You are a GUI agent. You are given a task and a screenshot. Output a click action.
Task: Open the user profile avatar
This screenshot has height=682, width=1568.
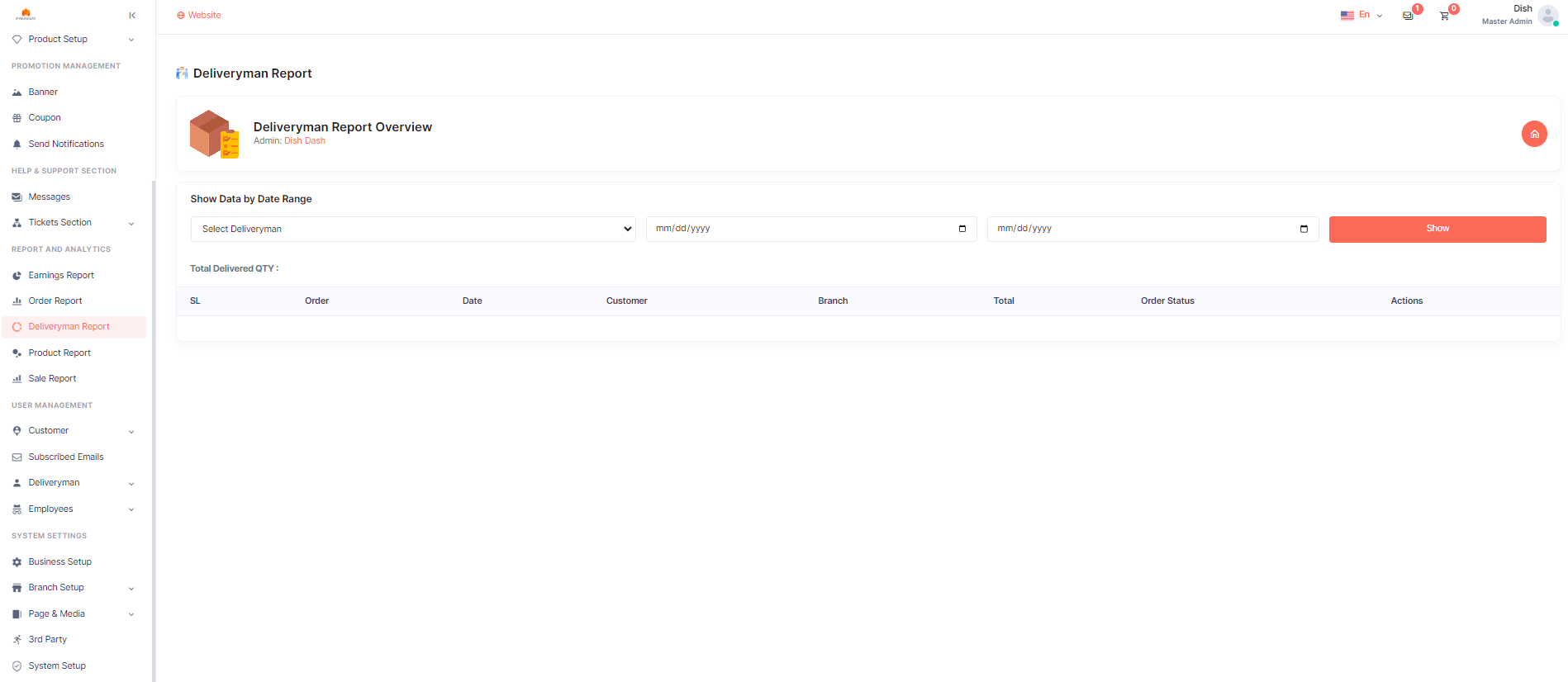point(1547,16)
